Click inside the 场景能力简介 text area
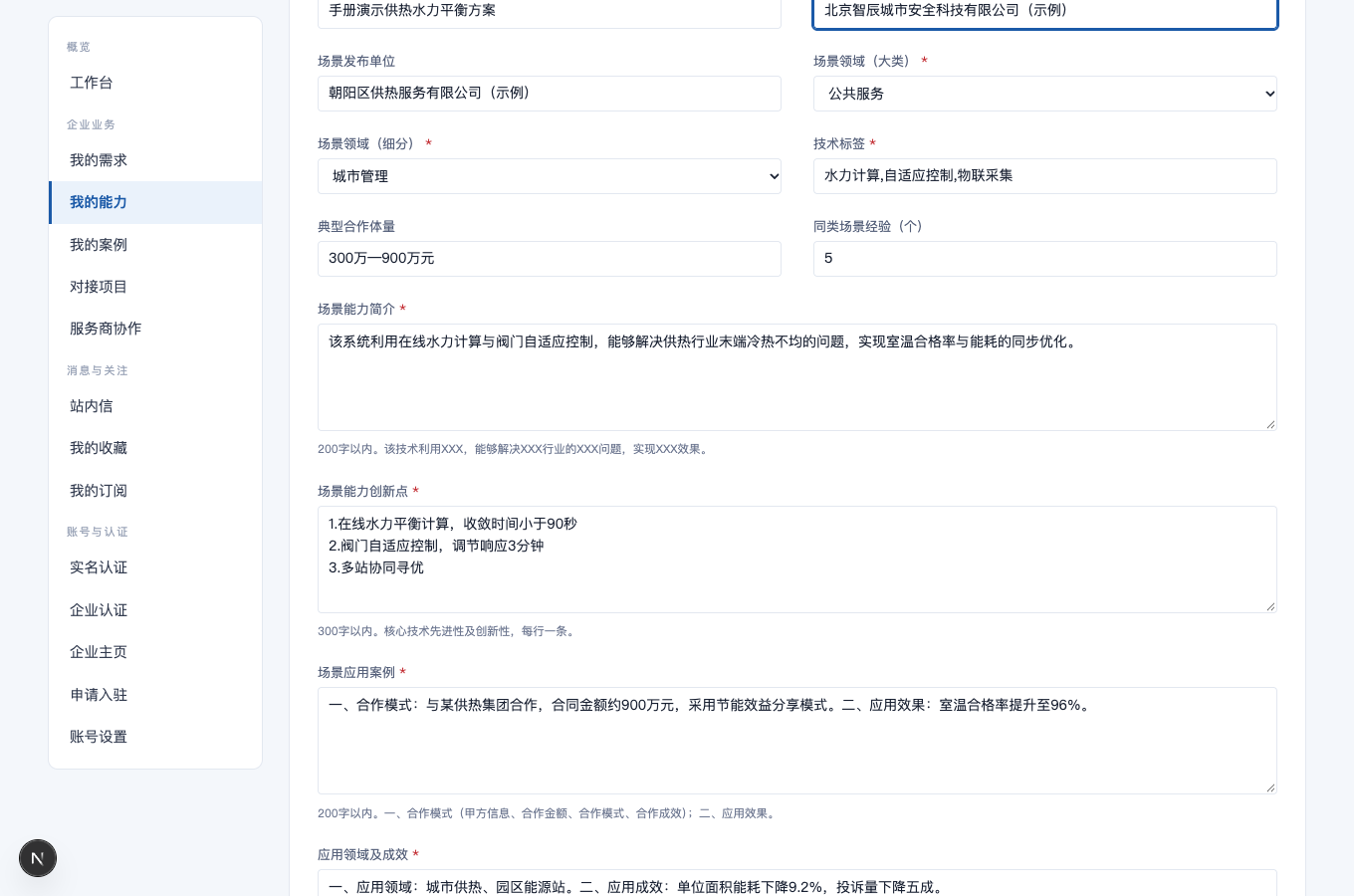 pyautogui.click(x=797, y=377)
